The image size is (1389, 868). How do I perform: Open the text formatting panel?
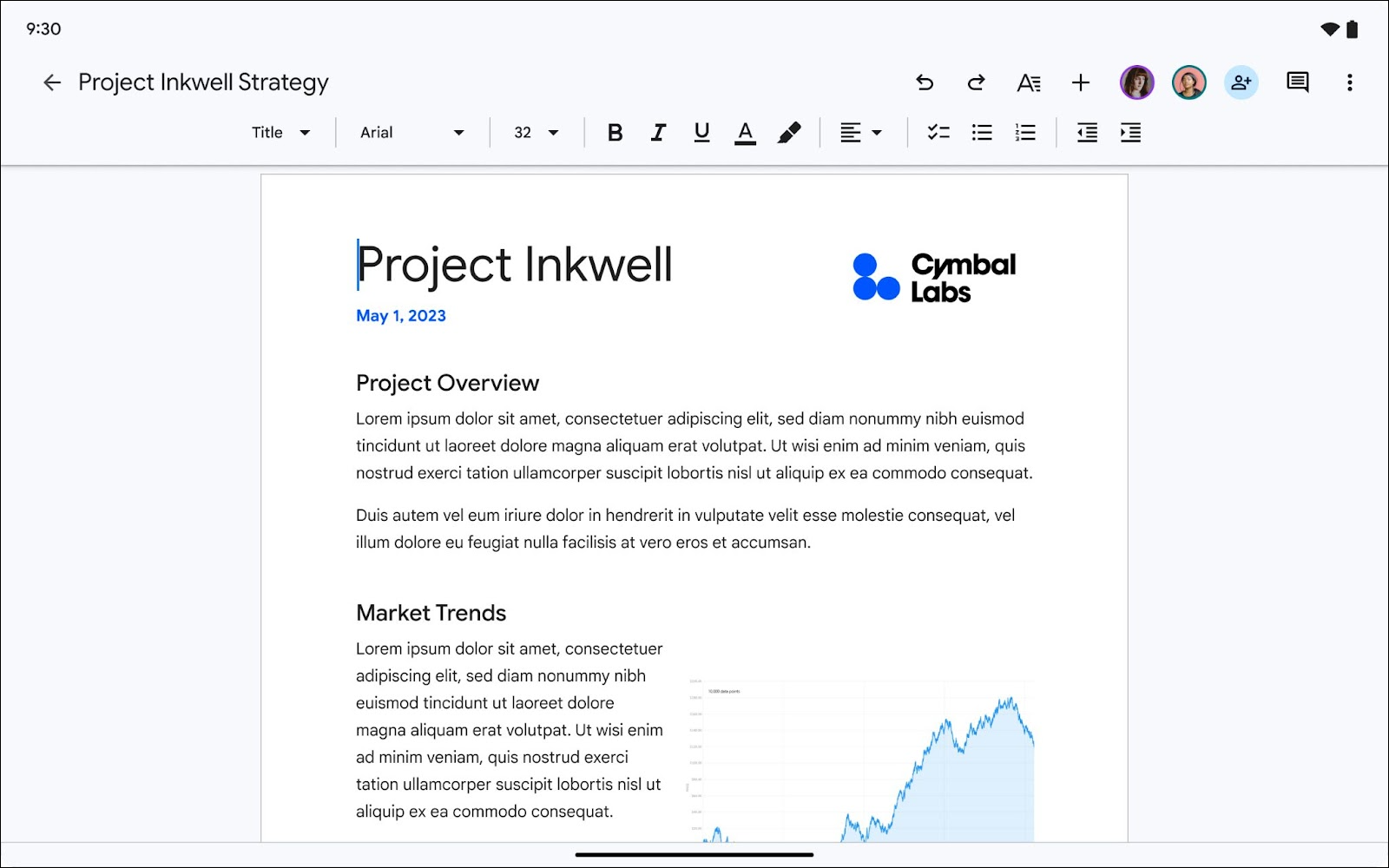pos(1028,82)
